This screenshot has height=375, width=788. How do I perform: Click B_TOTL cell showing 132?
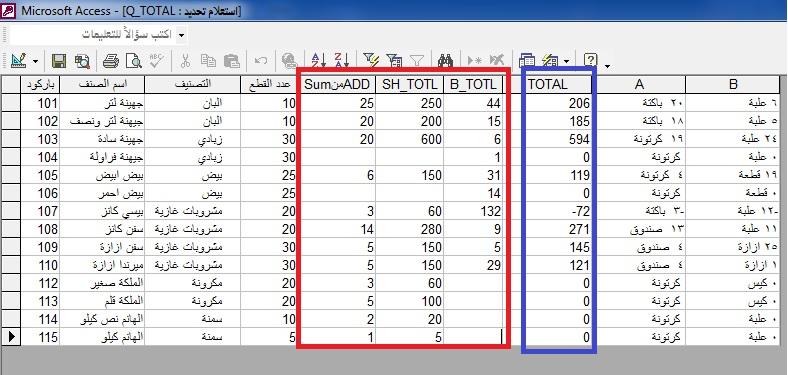point(473,211)
